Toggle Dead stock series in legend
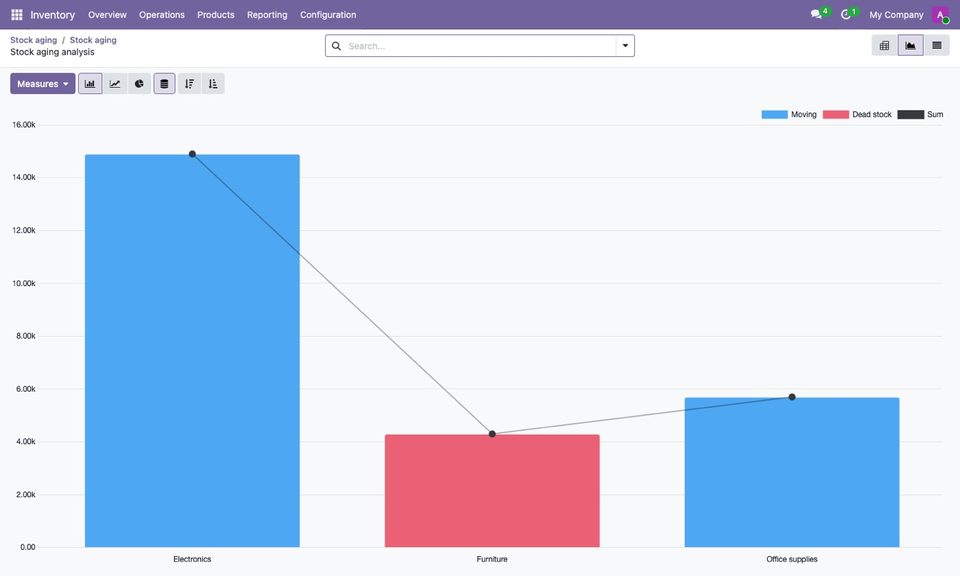The width and height of the screenshot is (960, 576). [x=857, y=114]
